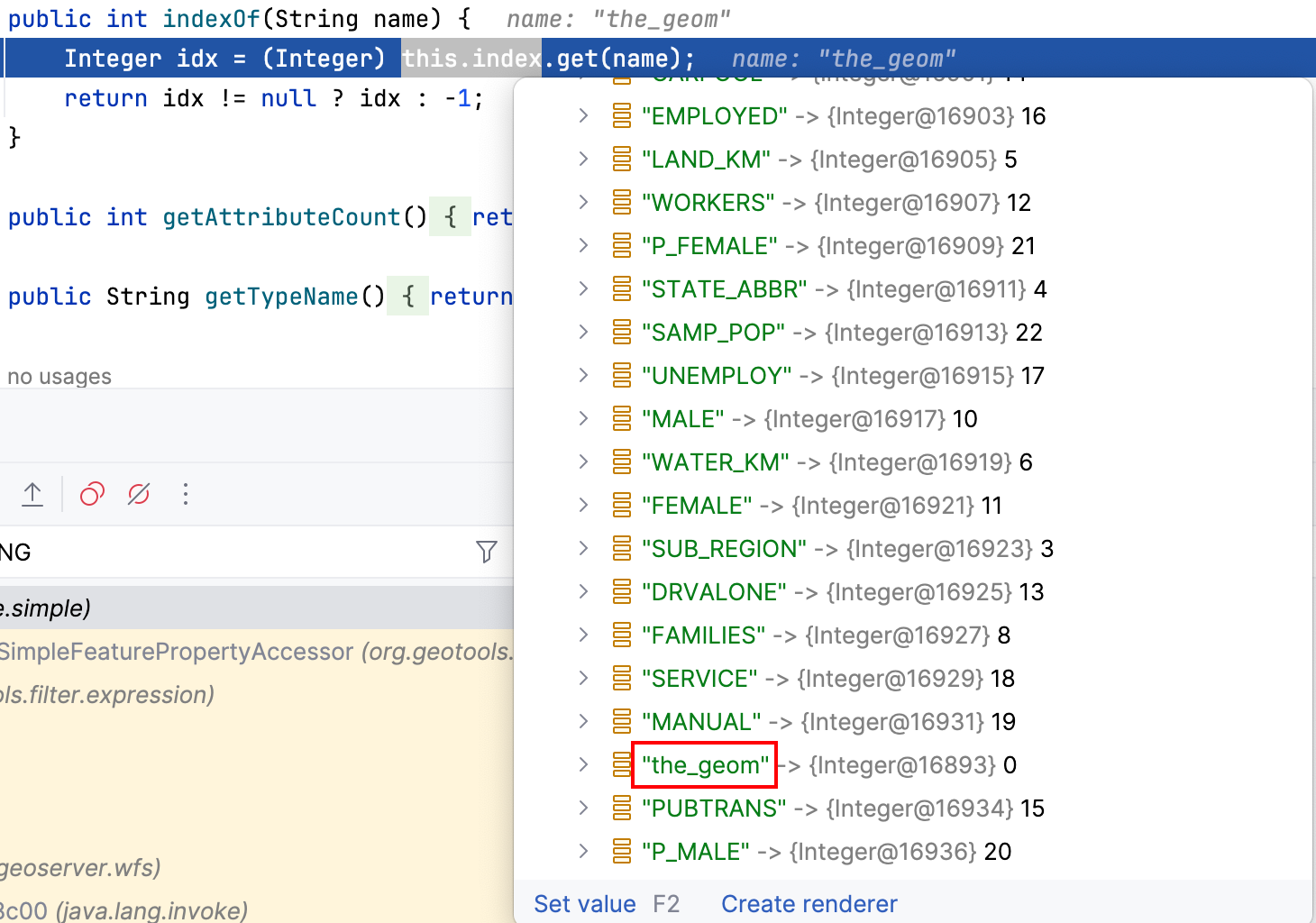Select the "FAMILIES" entry row text
The image size is (1316, 923).
pos(827,635)
